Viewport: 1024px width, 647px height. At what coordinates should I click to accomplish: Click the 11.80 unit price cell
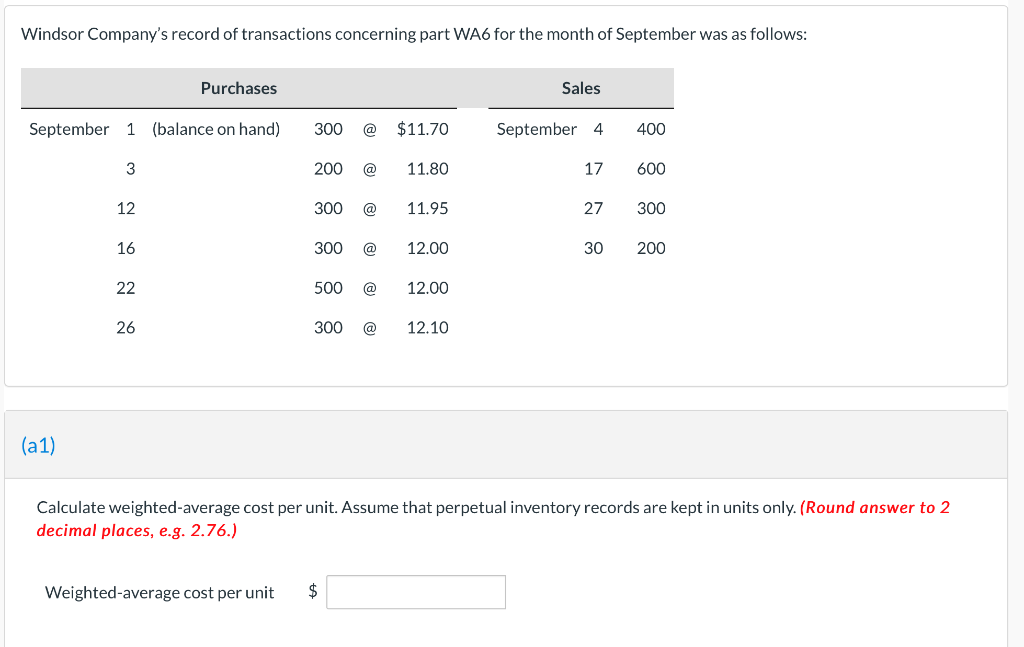tap(428, 169)
